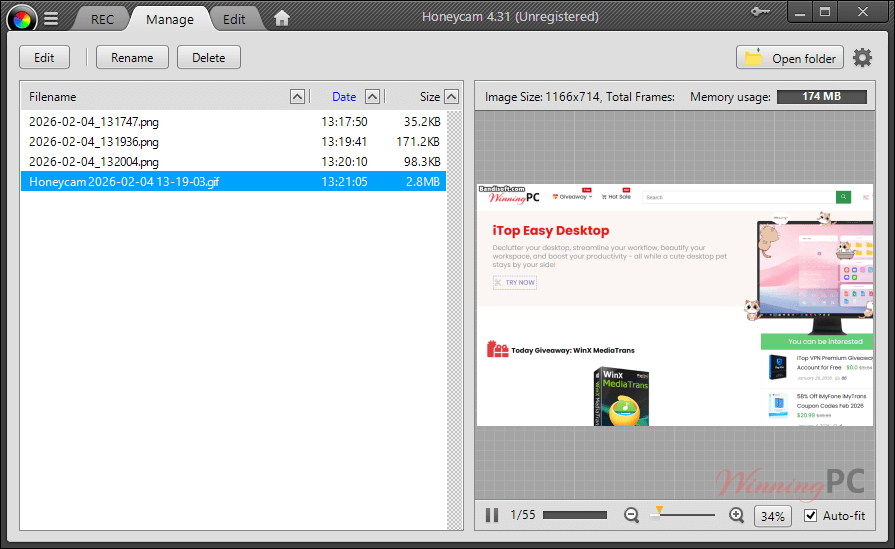Click the frame progress bar
895x549 pixels.
(x=575, y=515)
